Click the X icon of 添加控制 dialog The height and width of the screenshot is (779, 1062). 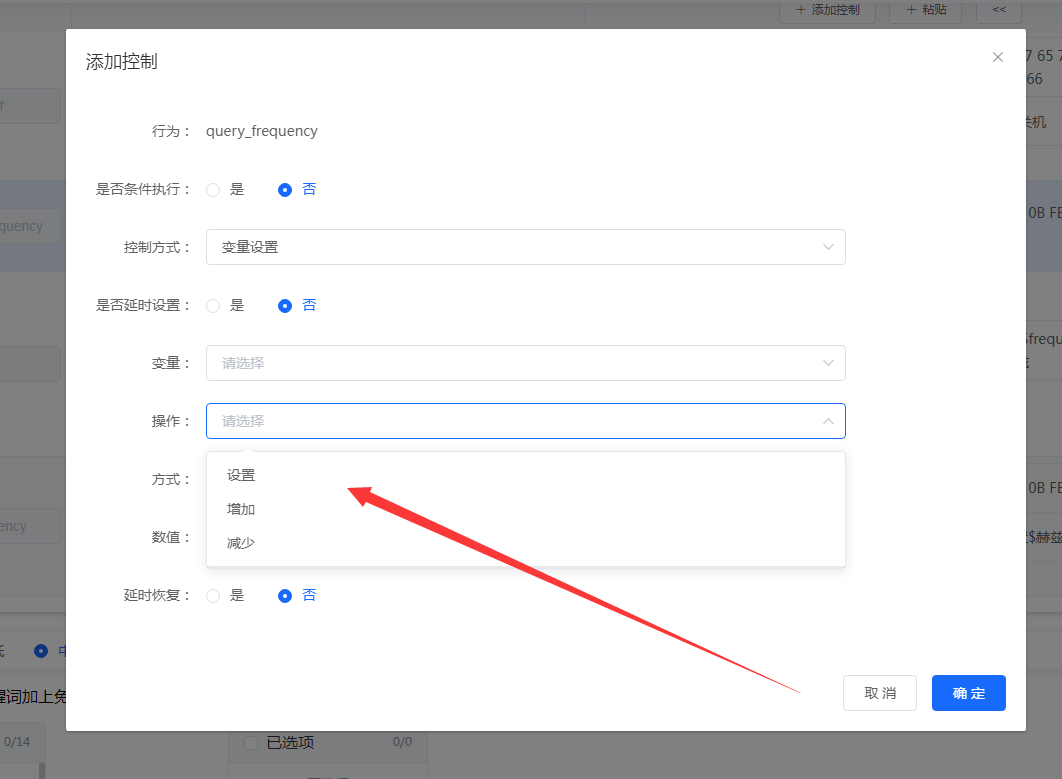point(997,57)
